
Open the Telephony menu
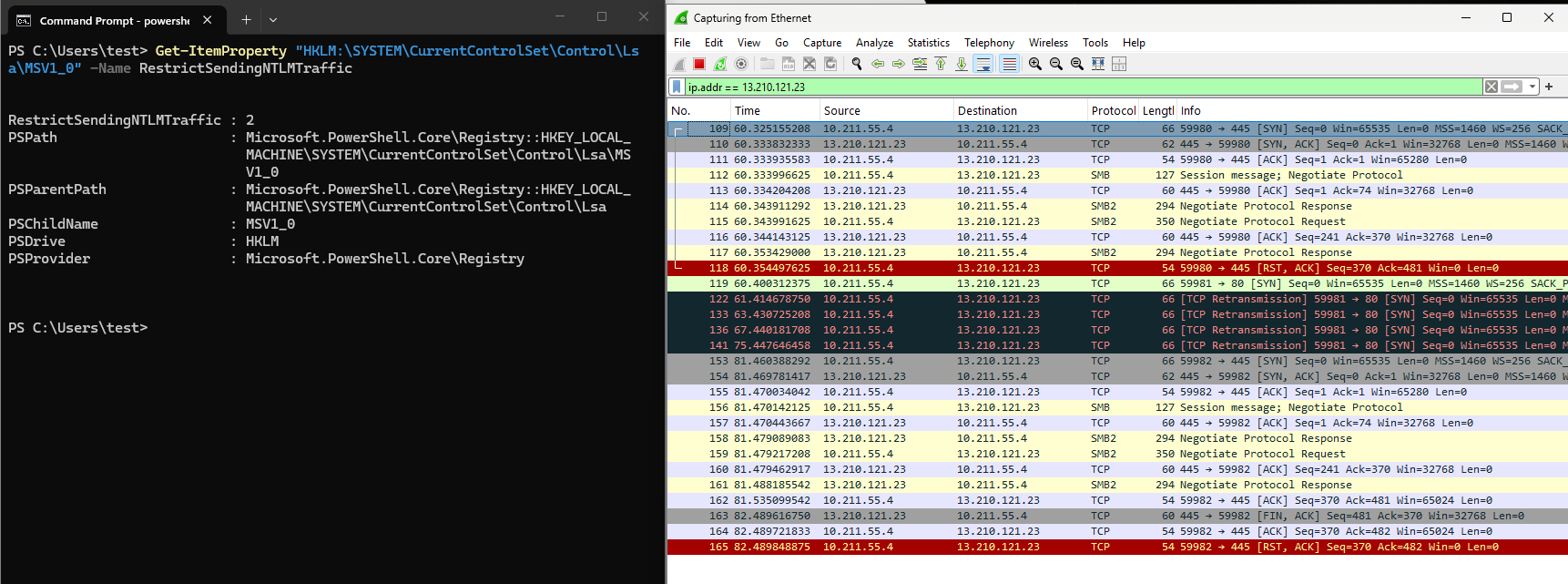989,43
